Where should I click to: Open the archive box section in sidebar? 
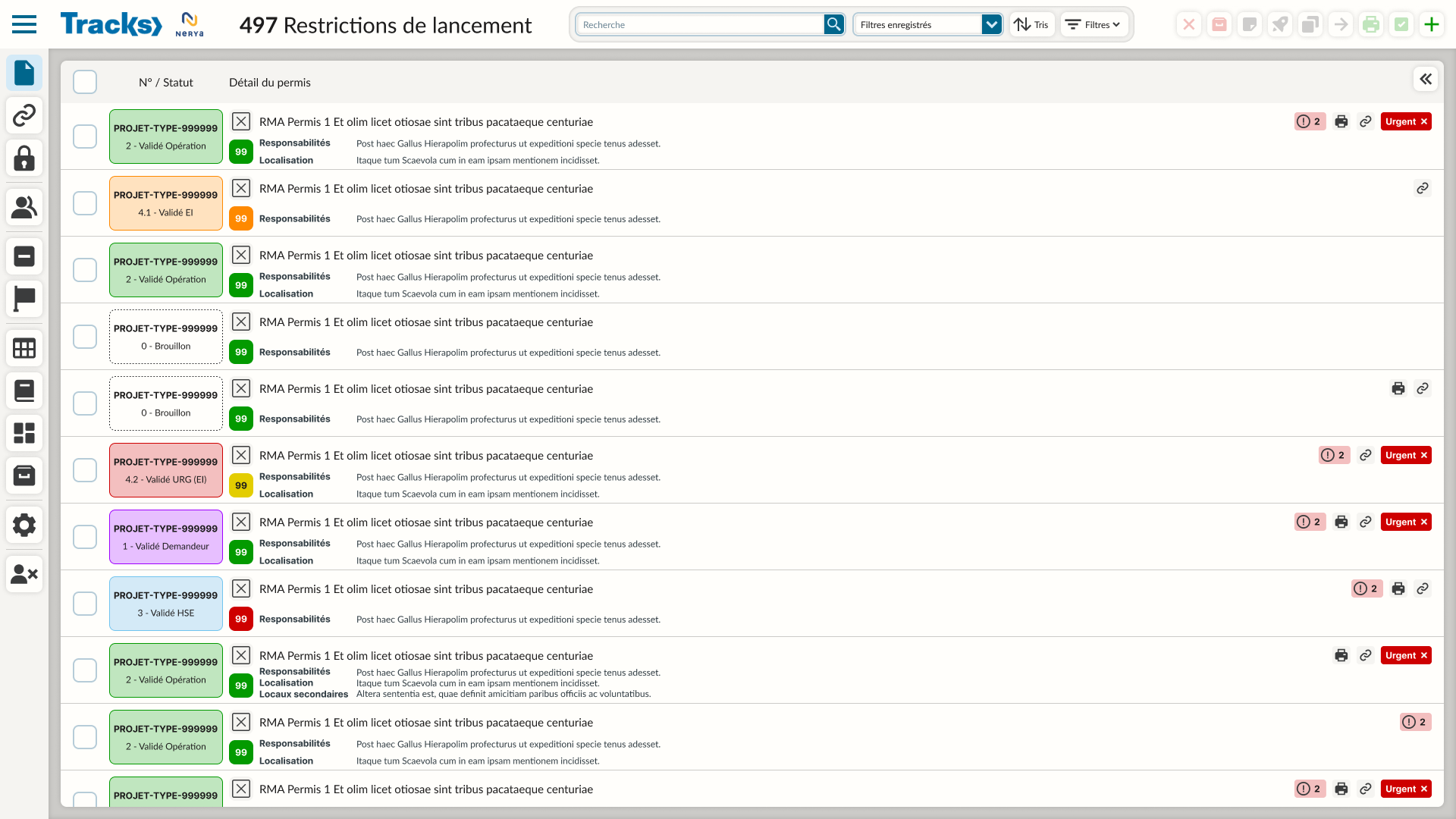coord(24,475)
